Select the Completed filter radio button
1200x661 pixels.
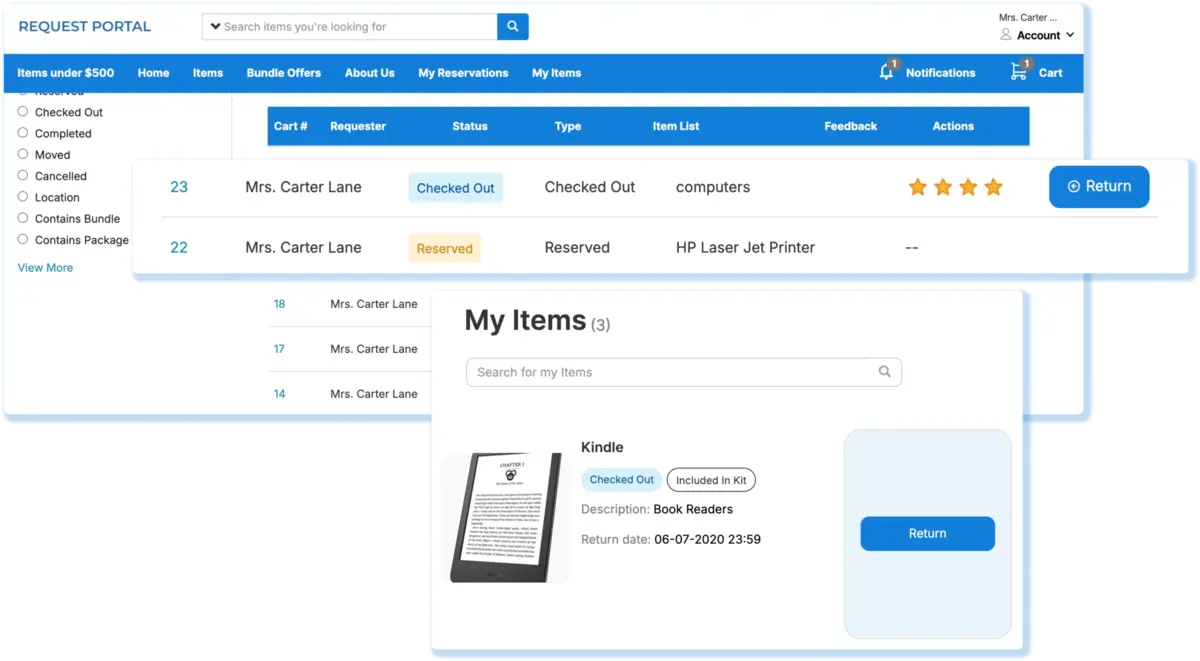tap(23, 133)
